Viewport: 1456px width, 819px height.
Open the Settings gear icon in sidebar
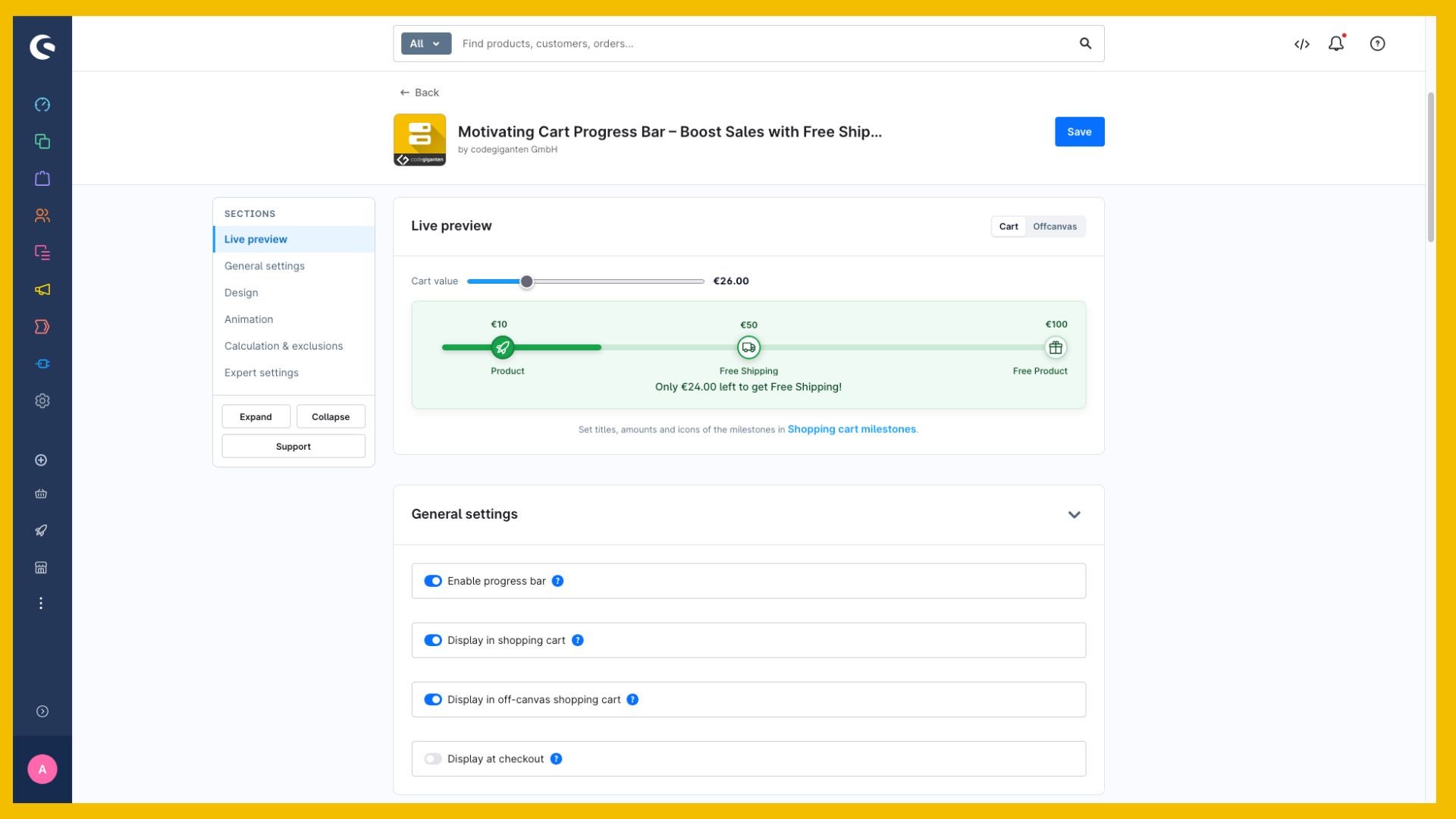(x=42, y=401)
